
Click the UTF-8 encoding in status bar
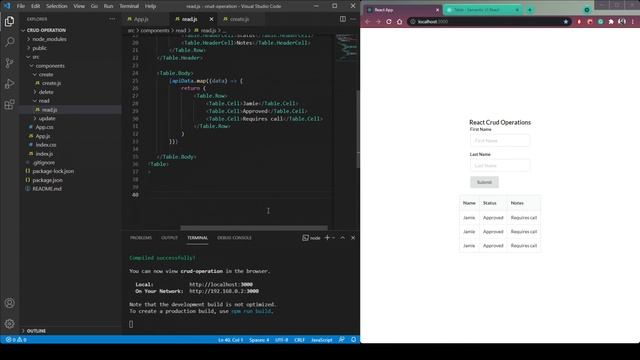point(282,340)
